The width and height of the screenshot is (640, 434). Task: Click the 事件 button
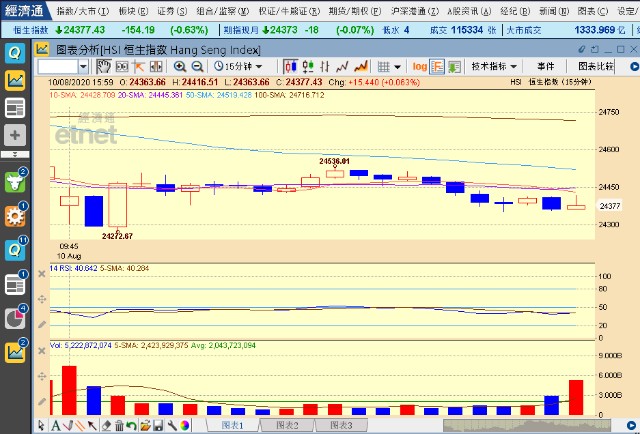pyautogui.click(x=545, y=66)
